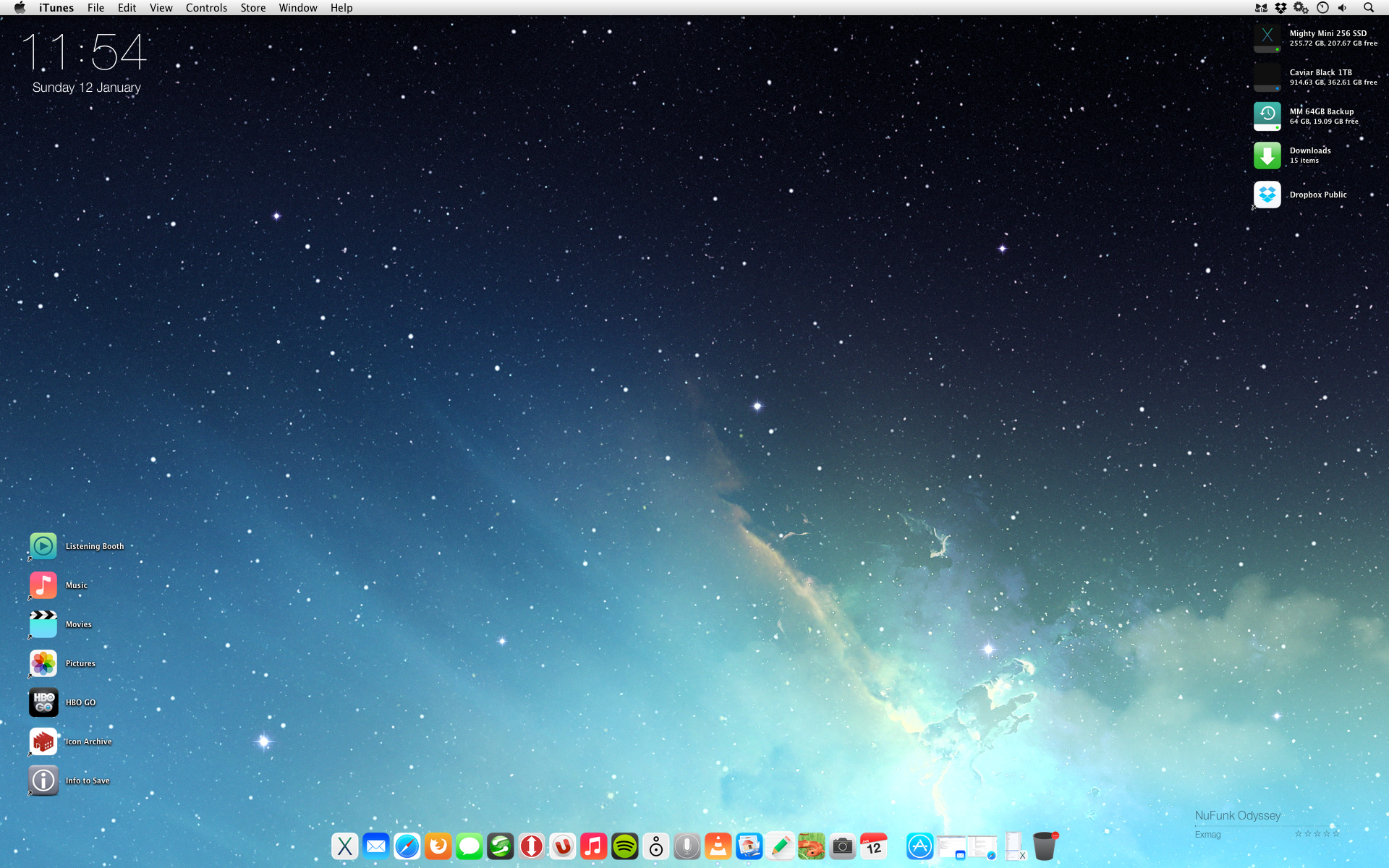
Task: Open the Dropbox menu bar icon
Action: [1280, 8]
